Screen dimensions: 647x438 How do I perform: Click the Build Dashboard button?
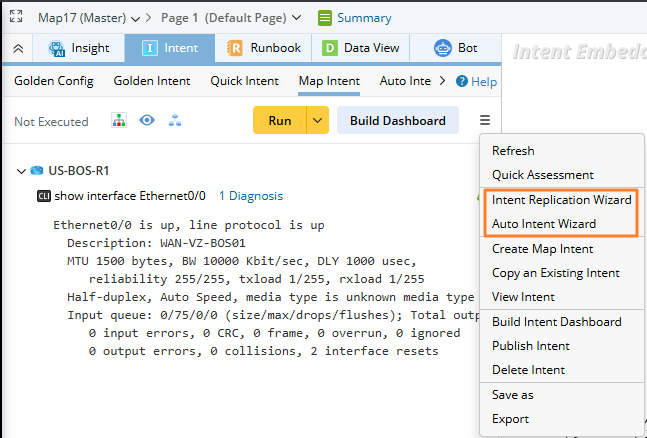click(398, 120)
